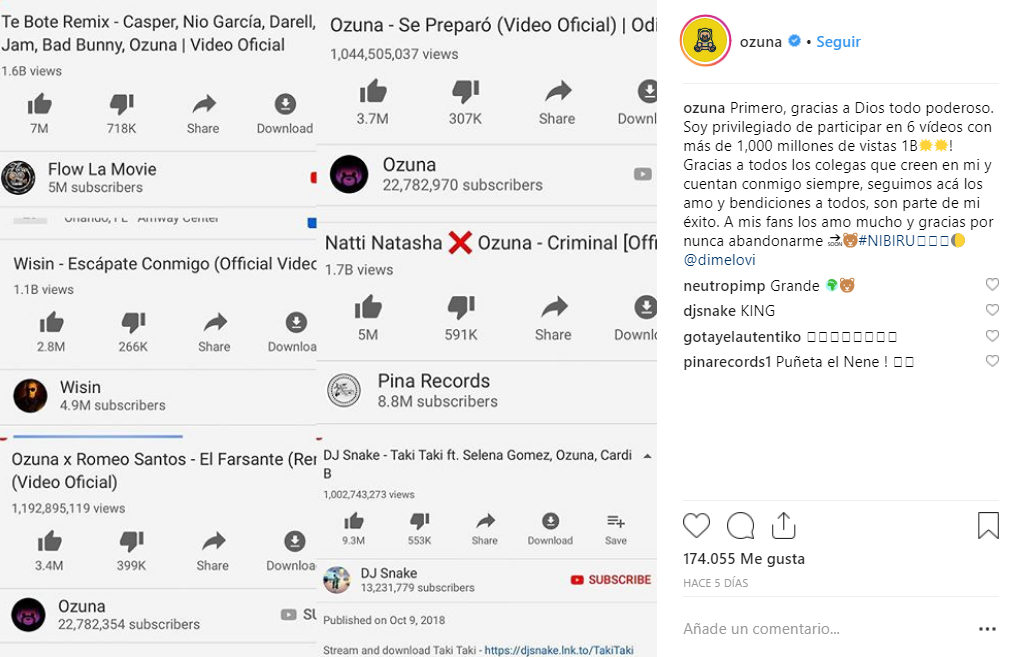
Task: Open the three-dot more options menu
Action: click(987, 629)
